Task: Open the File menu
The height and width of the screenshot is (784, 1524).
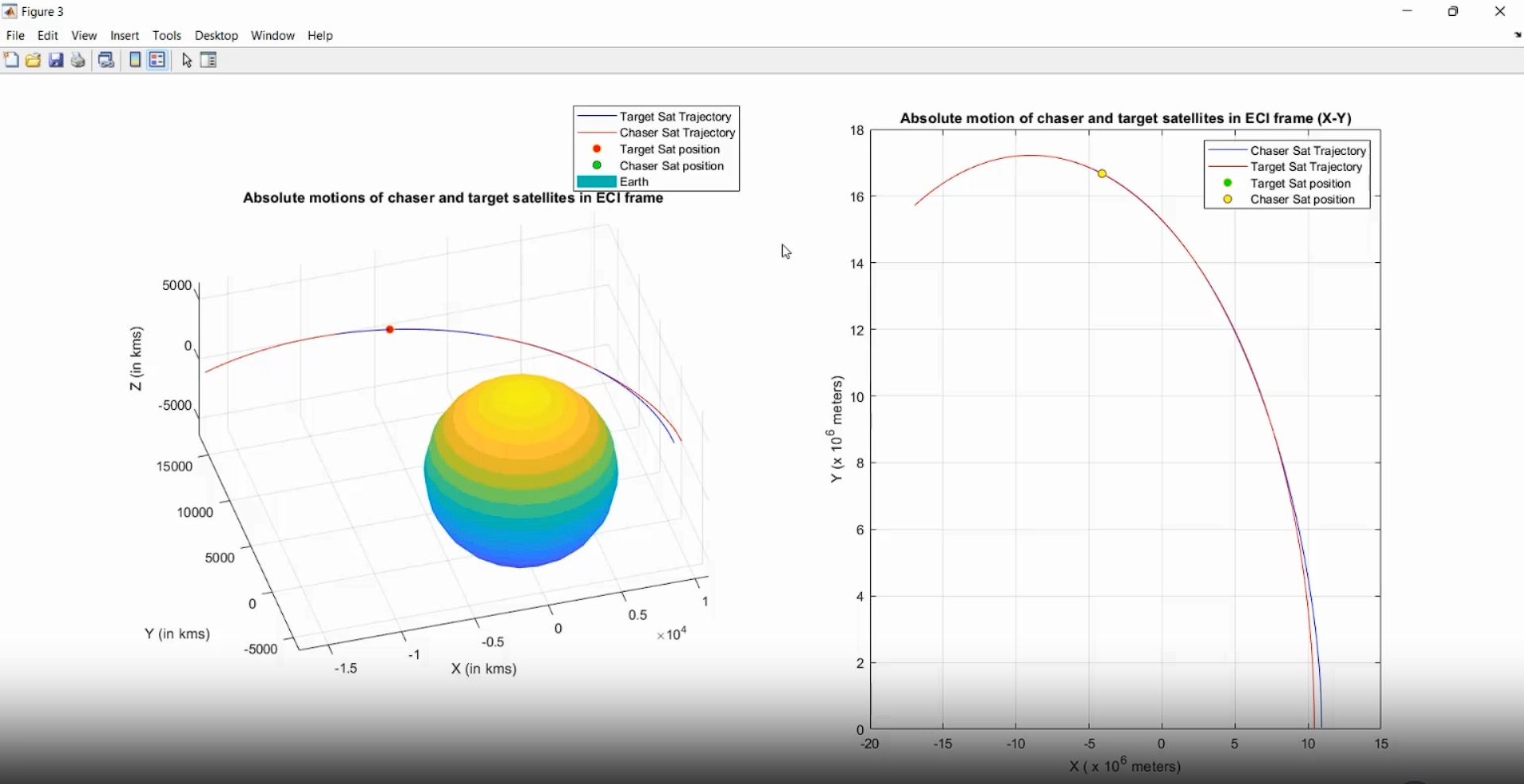Action: 15,36
